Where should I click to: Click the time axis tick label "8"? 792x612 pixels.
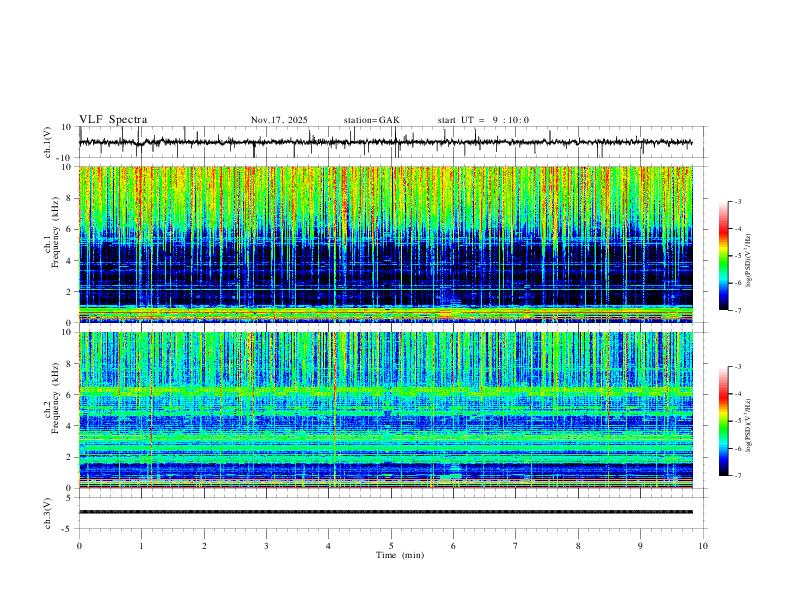click(x=578, y=546)
